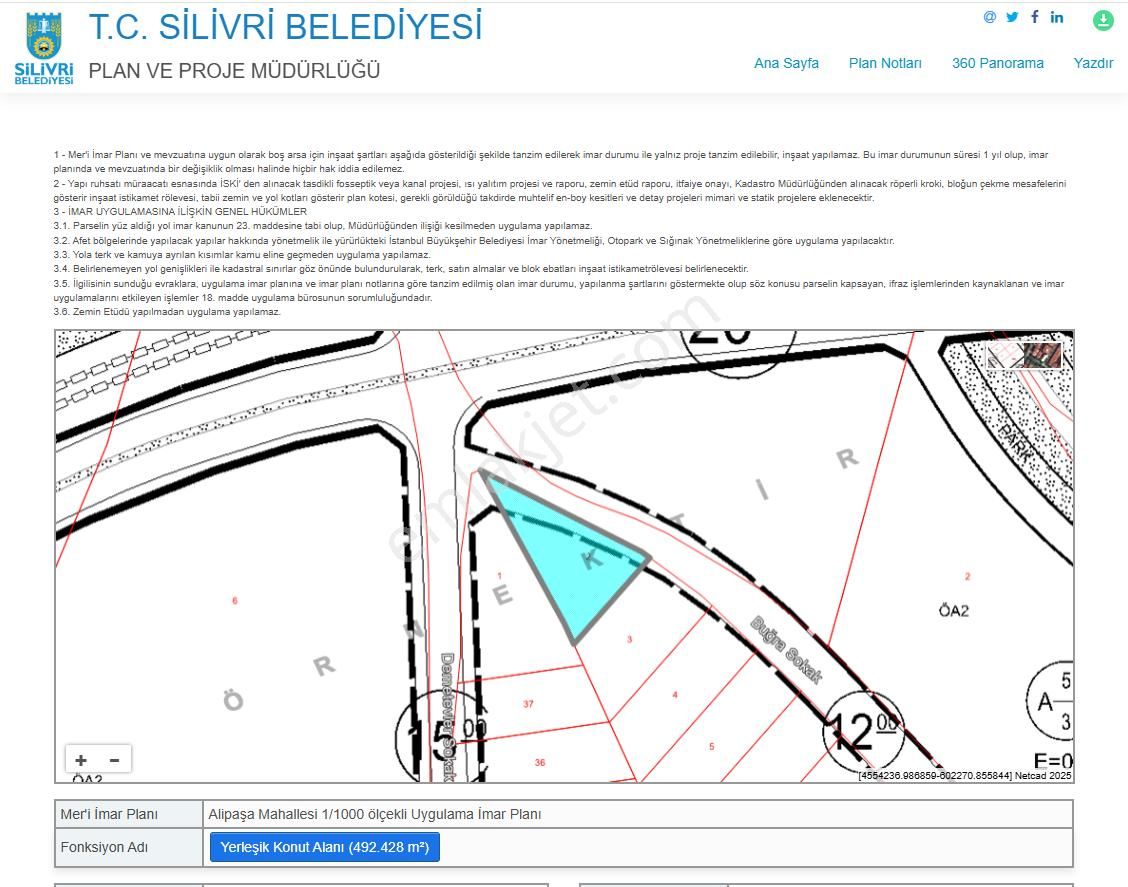Viewport: 1128px width, 887px height.
Task: Go to Ana Sayfa
Action: (786, 63)
